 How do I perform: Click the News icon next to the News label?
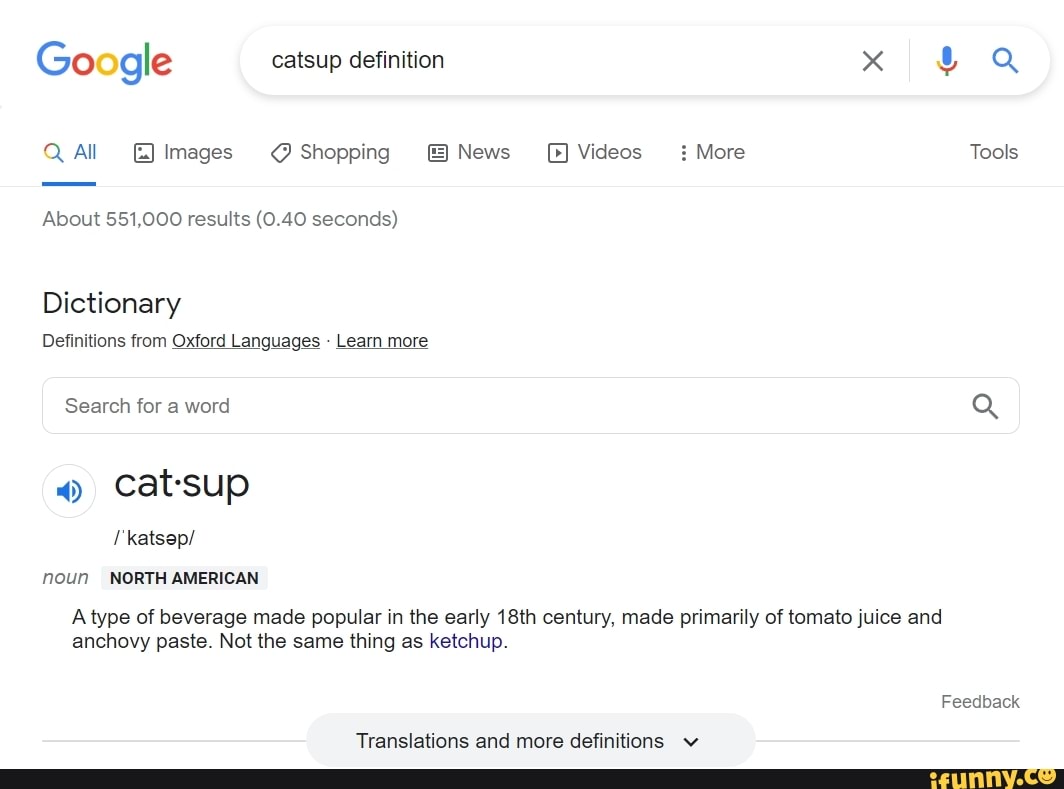tap(439, 152)
